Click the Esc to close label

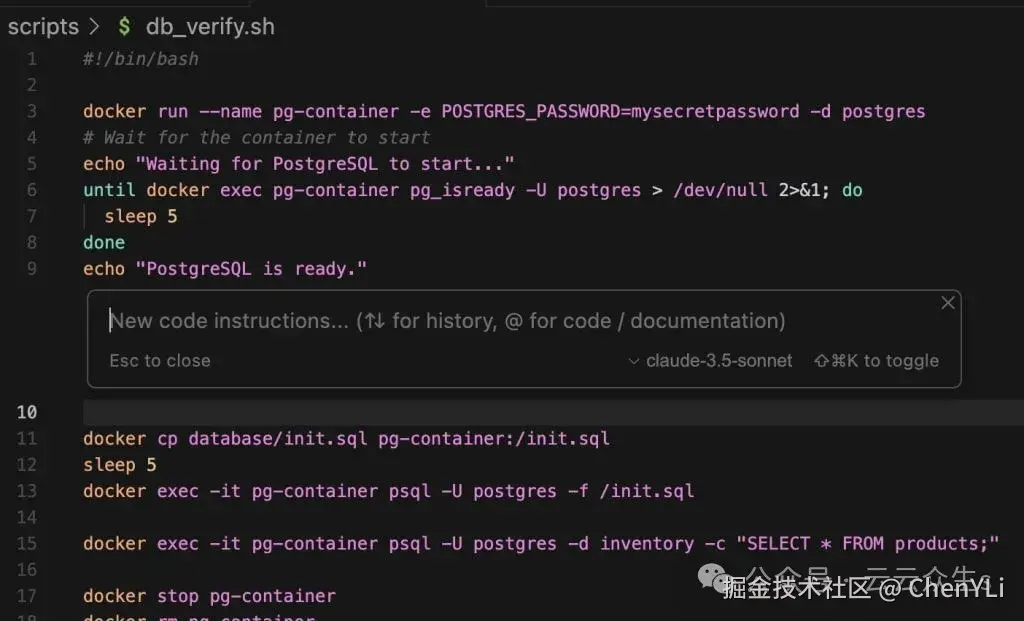tap(159, 360)
